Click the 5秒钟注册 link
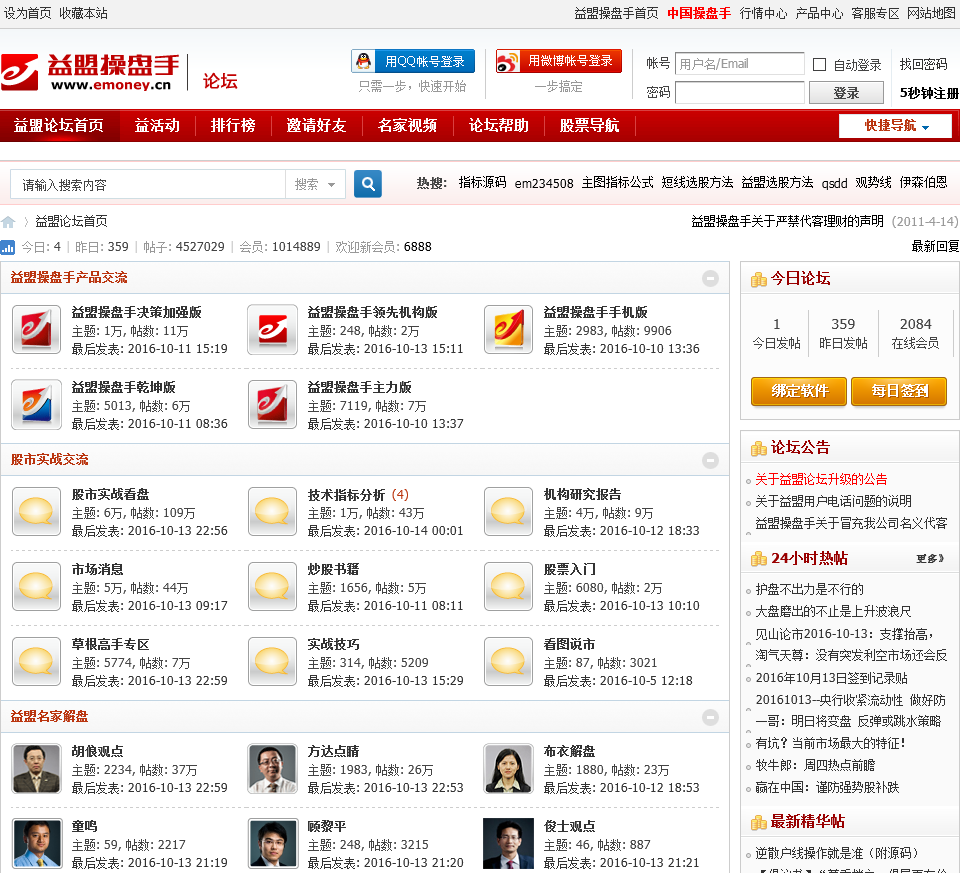960x873 pixels. [x=929, y=93]
